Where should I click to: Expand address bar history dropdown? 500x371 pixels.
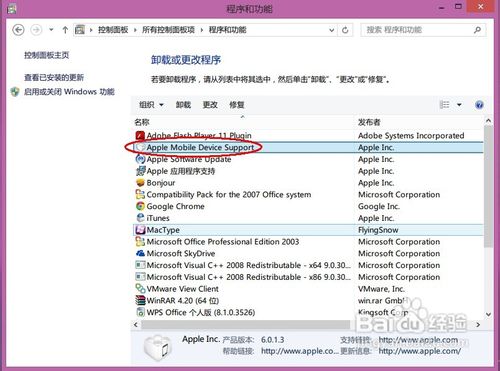point(331,30)
